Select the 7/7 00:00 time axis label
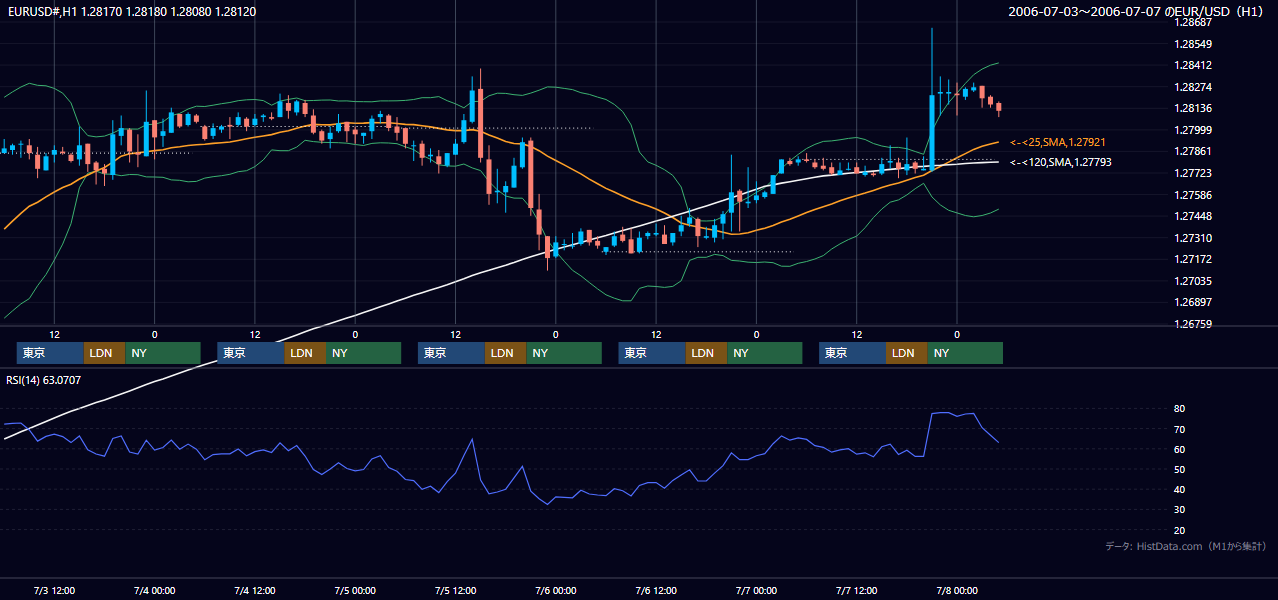The image size is (1278, 600). pyautogui.click(x=756, y=590)
